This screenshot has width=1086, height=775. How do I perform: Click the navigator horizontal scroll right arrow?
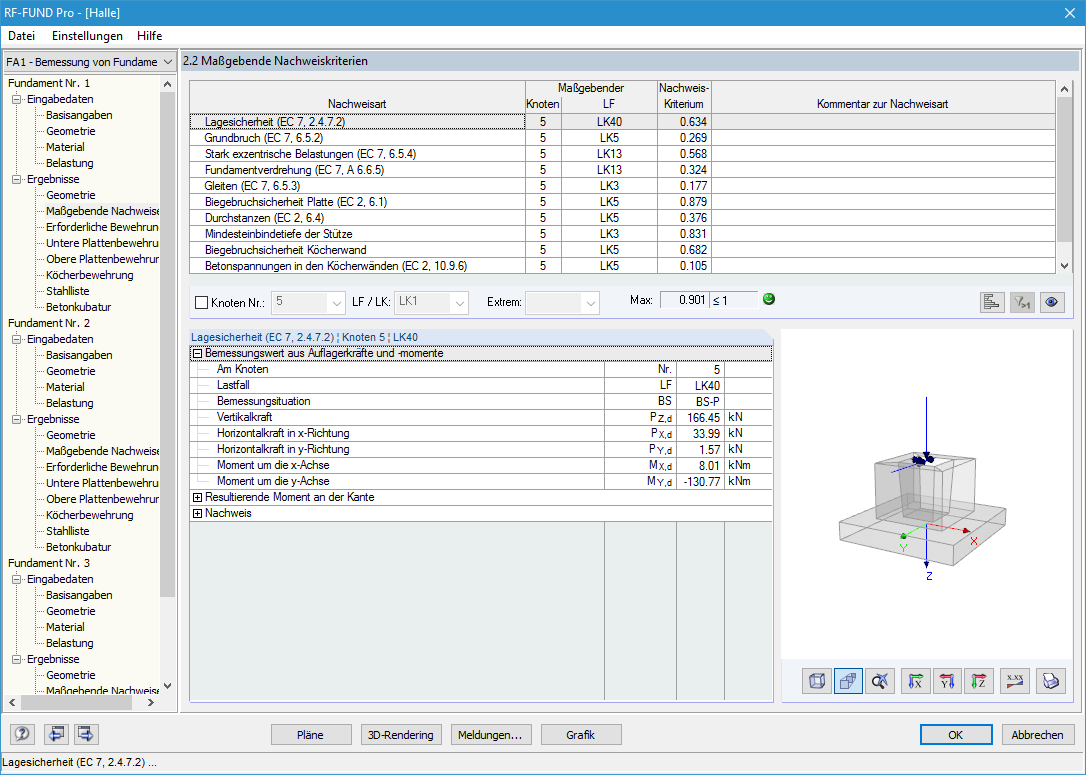coord(151,702)
